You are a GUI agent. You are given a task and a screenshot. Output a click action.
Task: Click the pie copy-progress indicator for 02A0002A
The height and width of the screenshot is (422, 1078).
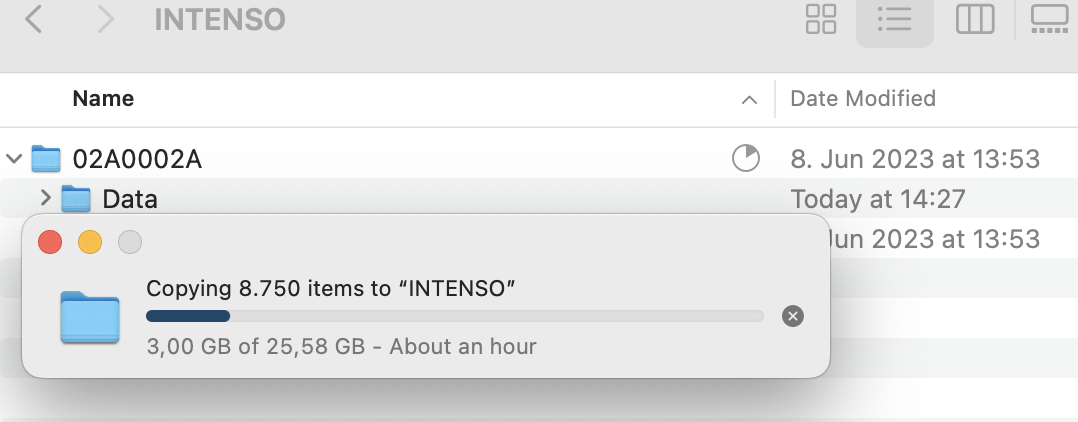[746, 158]
